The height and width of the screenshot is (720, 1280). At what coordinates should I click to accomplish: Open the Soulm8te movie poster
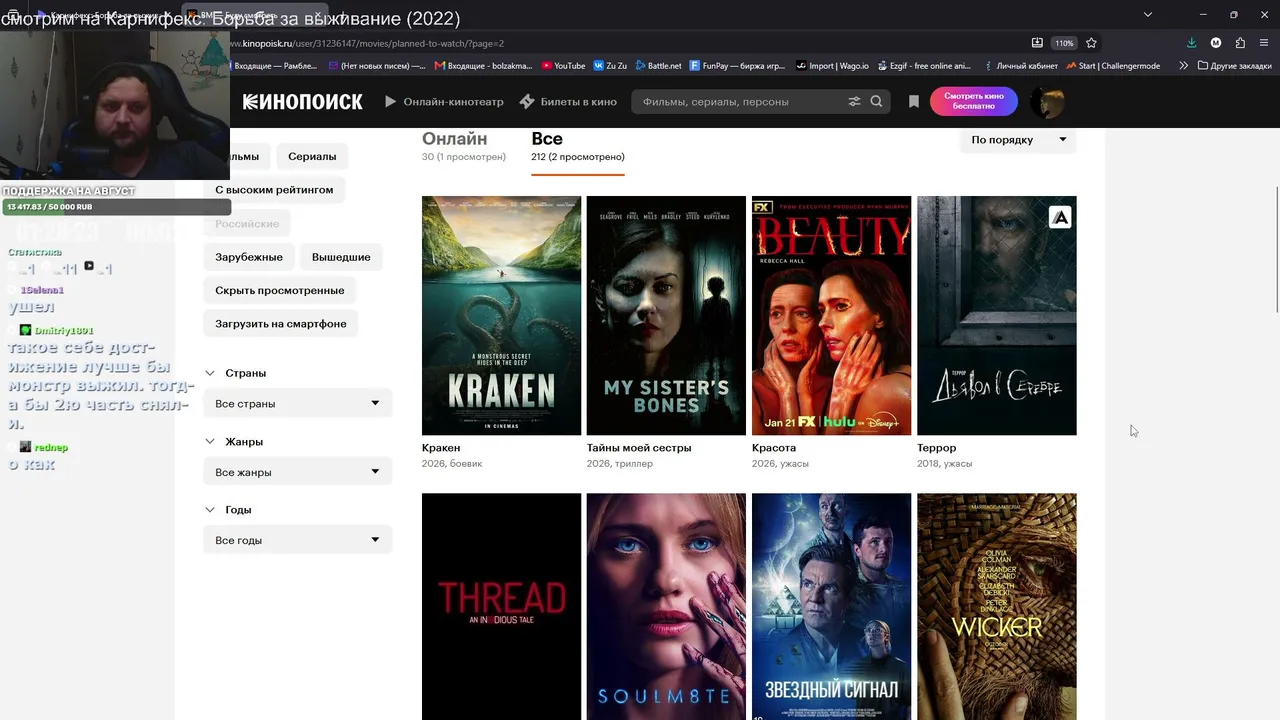click(666, 606)
